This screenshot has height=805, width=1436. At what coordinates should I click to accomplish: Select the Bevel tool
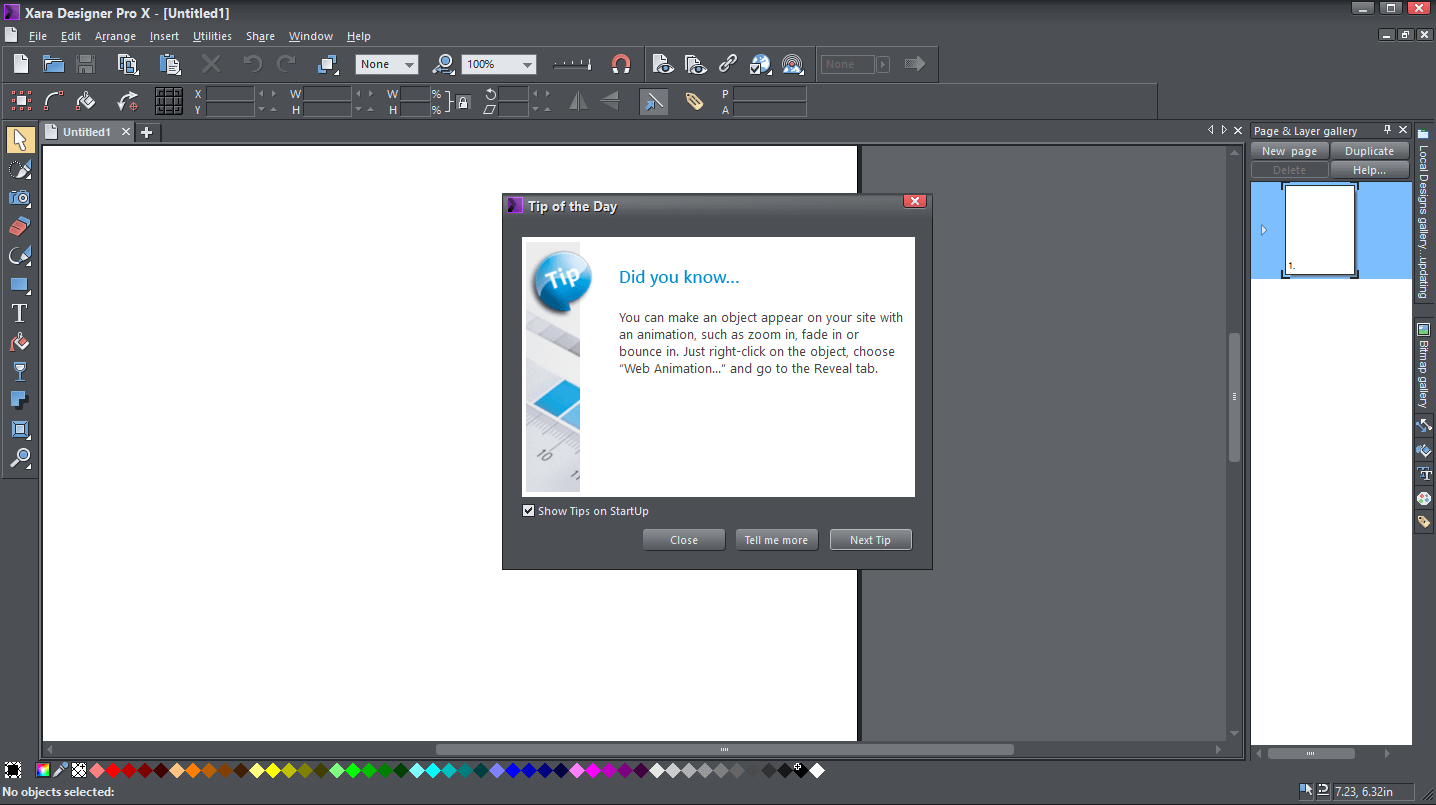coord(19,429)
